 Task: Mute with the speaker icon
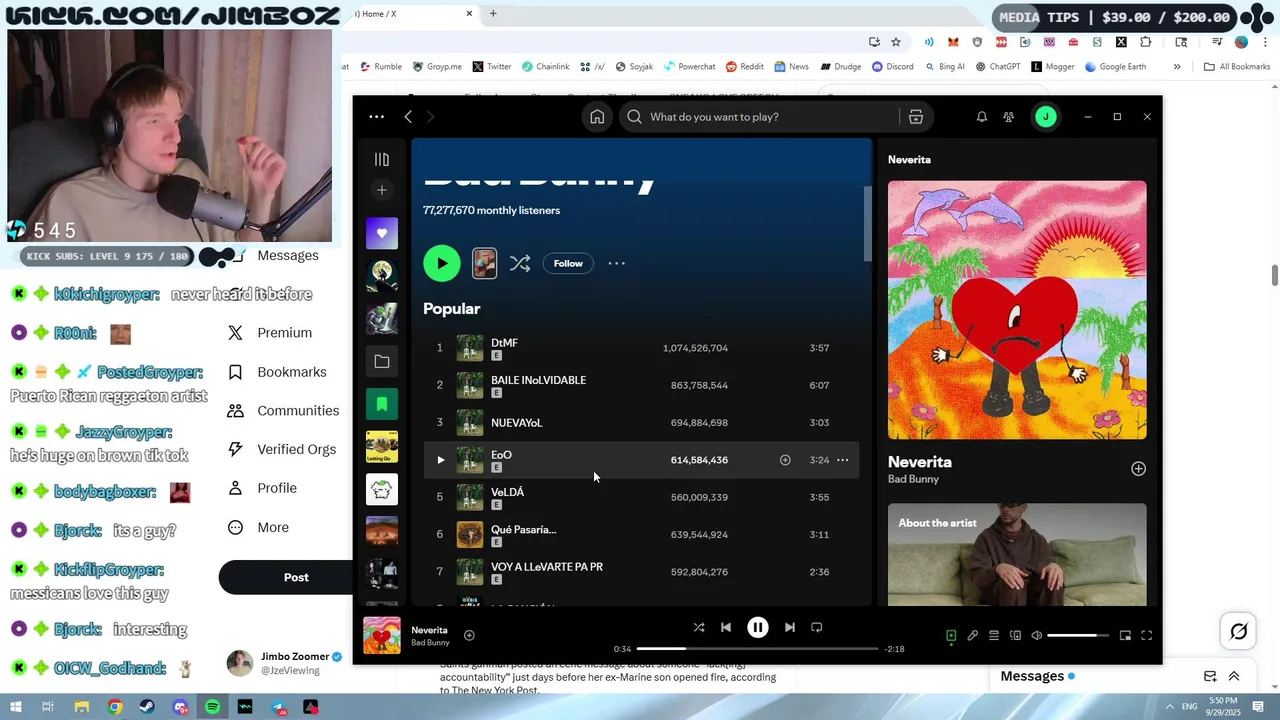point(1036,635)
